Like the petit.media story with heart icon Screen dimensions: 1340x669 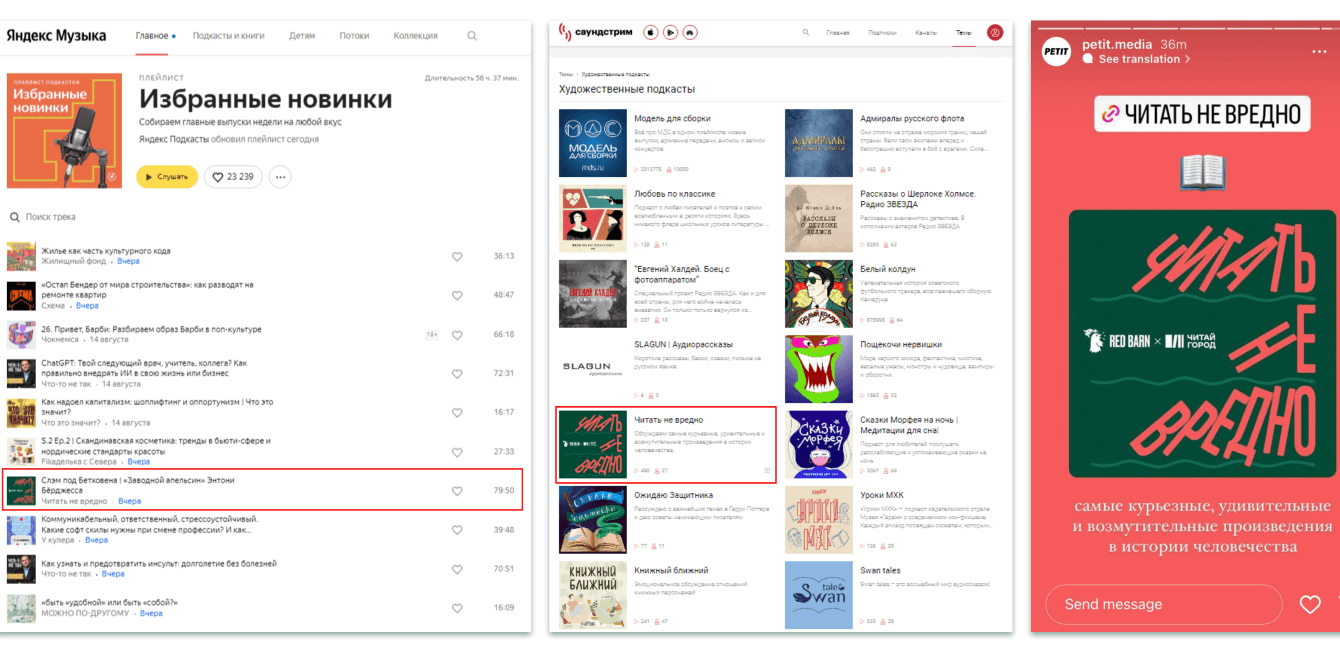tap(1310, 604)
